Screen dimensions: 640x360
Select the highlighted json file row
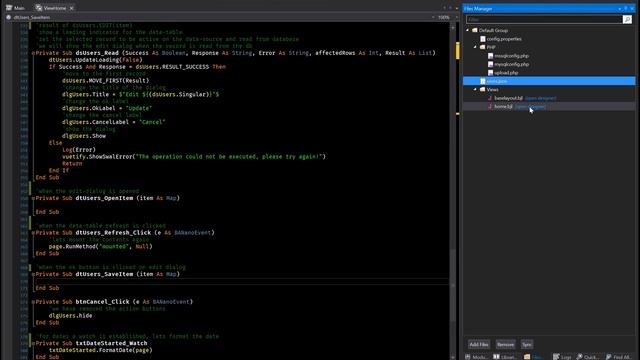point(549,81)
